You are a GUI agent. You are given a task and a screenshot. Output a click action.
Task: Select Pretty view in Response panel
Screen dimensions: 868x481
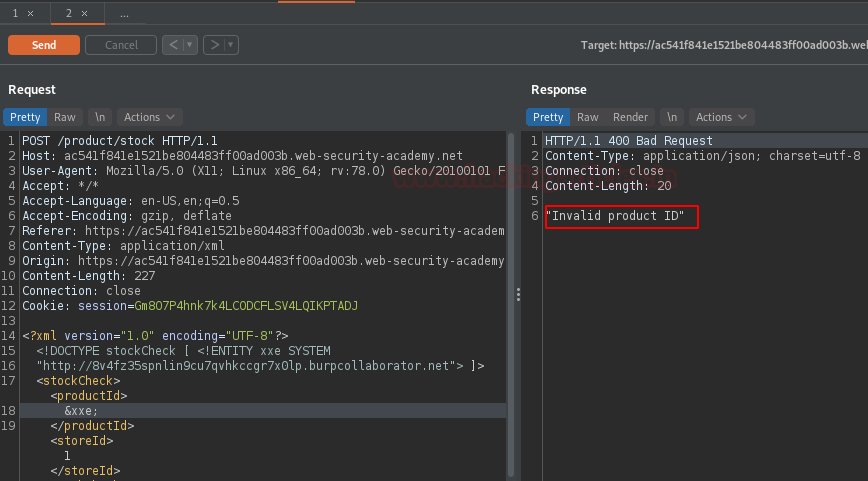[x=548, y=117]
